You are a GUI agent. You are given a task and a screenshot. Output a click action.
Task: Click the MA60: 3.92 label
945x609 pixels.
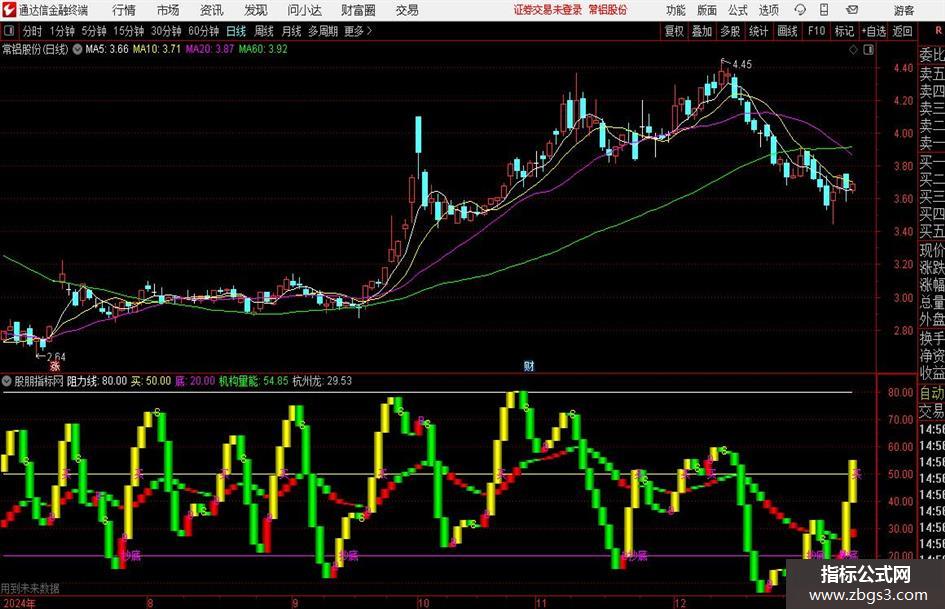[x=263, y=49]
